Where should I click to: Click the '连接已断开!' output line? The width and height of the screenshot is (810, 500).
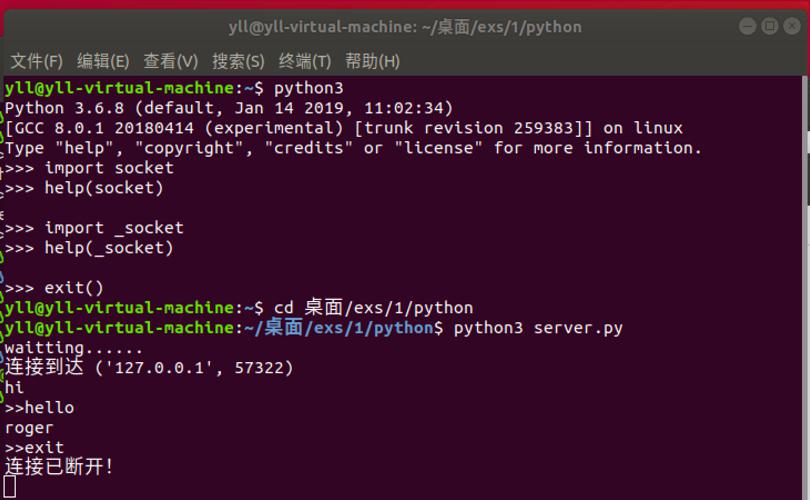59,466
